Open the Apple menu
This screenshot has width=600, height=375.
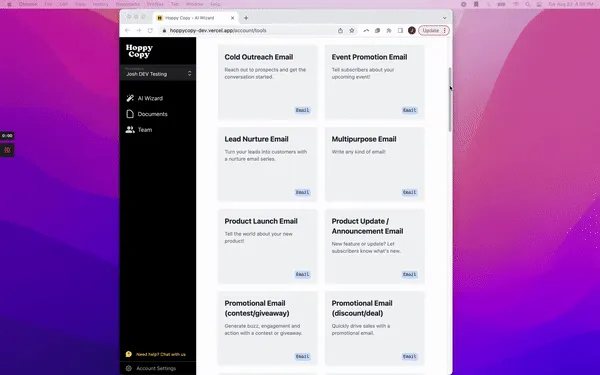click(9, 4)
